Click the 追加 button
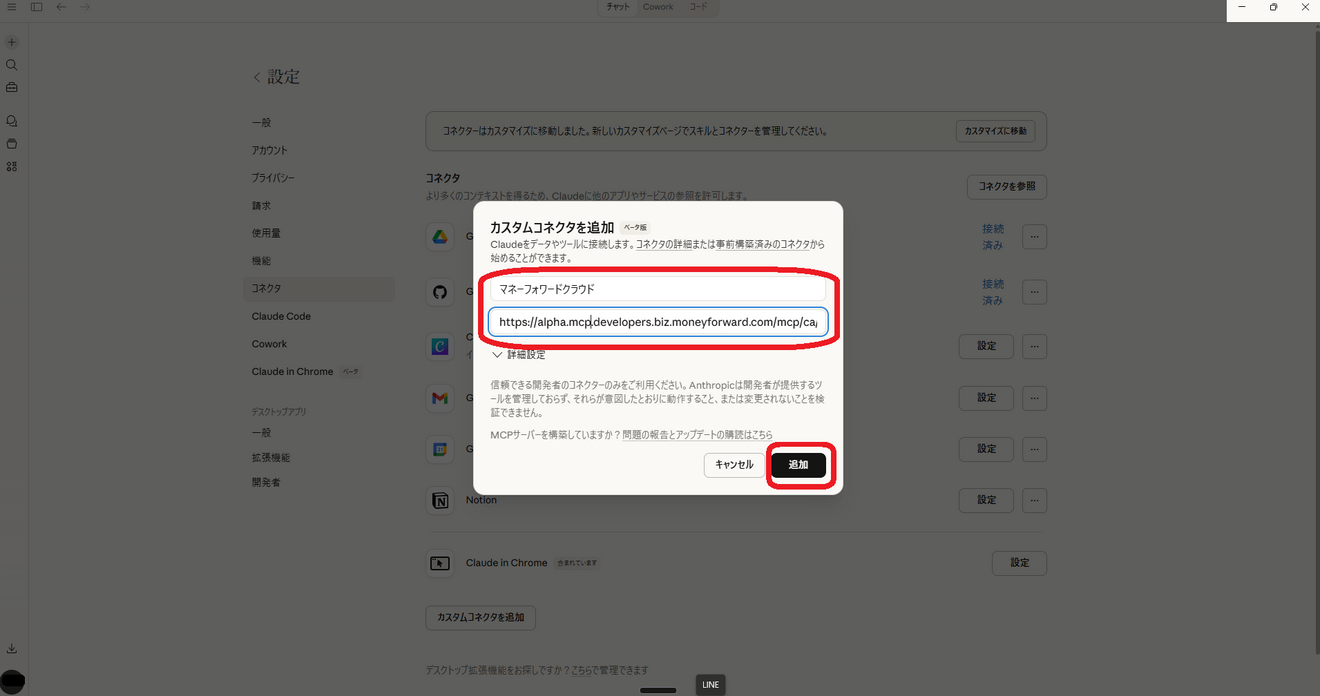The image size is (1320, 696). (x=798, y=465)
